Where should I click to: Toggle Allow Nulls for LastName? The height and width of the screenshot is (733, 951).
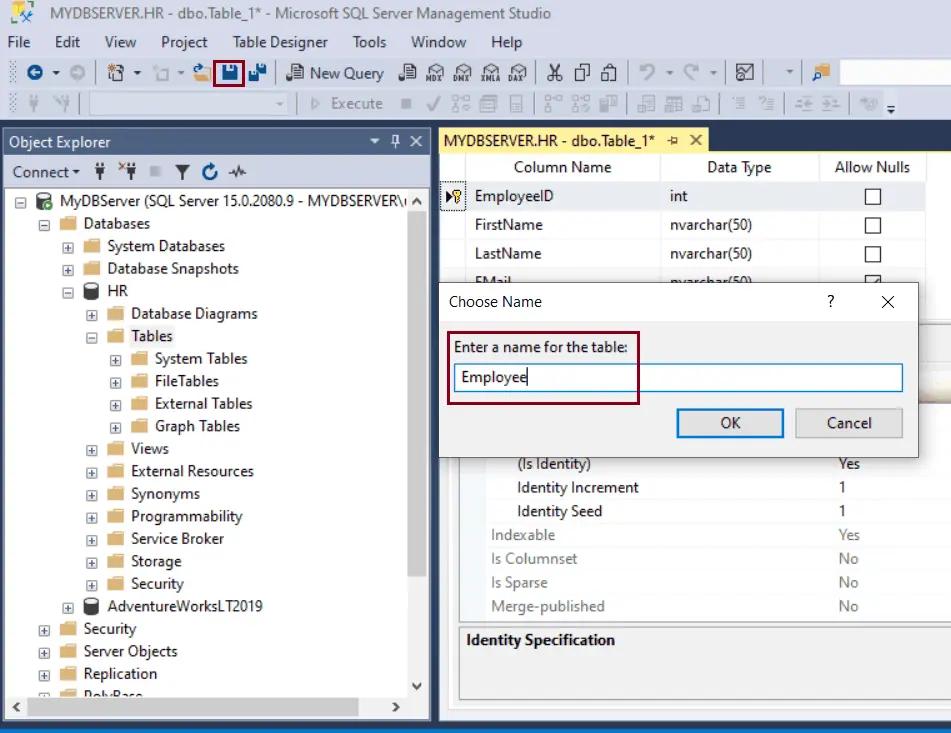pyautogui.click(x=871, y=253)
